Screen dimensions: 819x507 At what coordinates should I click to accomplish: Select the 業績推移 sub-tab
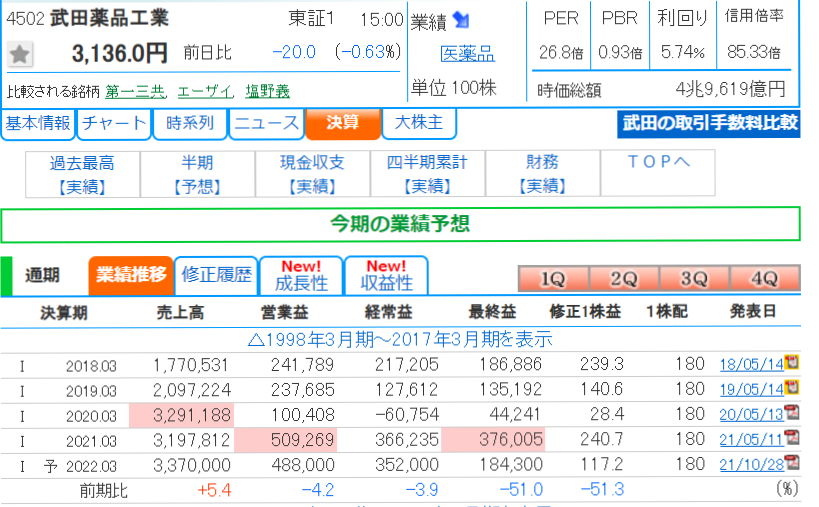[131, 275]
